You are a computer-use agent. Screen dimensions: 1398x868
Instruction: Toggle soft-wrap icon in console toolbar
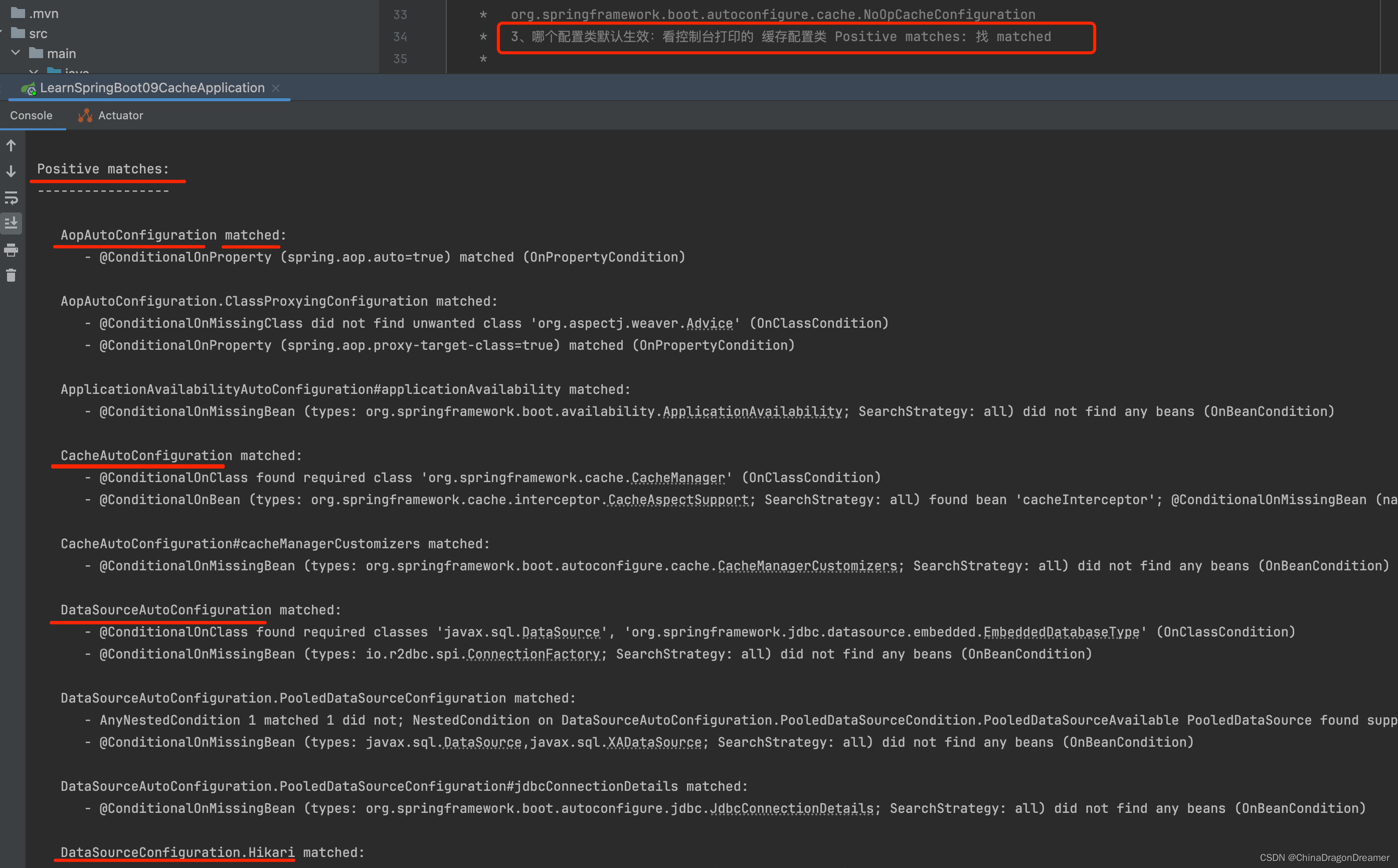point(11,198)
